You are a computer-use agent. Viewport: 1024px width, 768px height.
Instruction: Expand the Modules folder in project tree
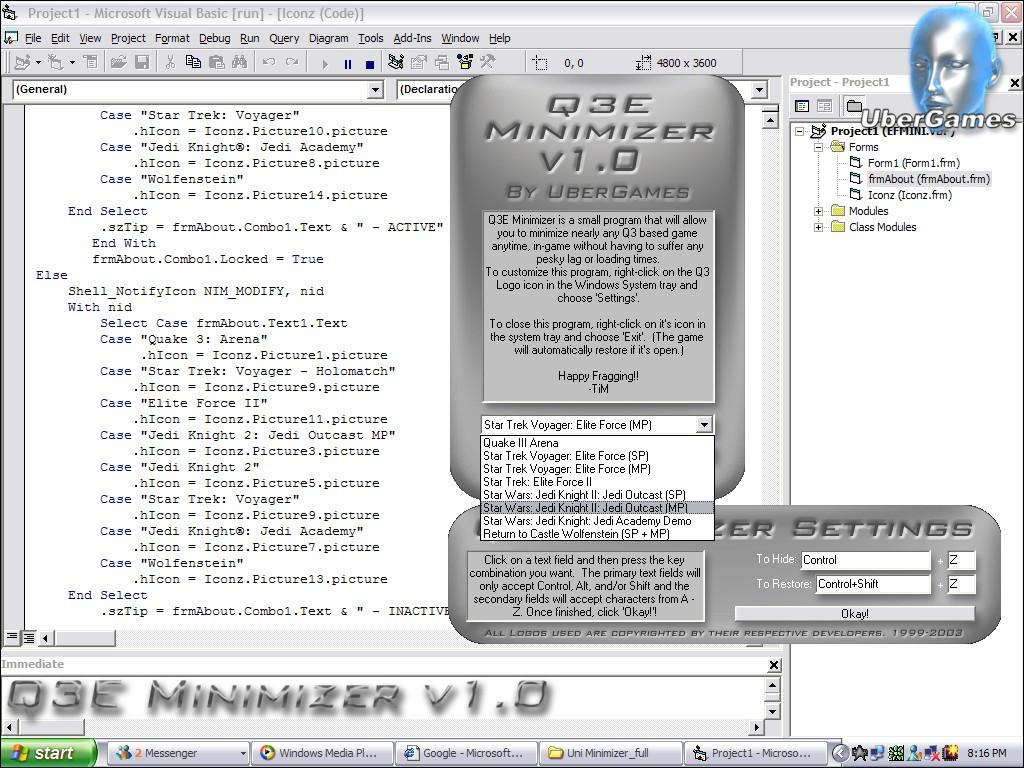point(818,211)
